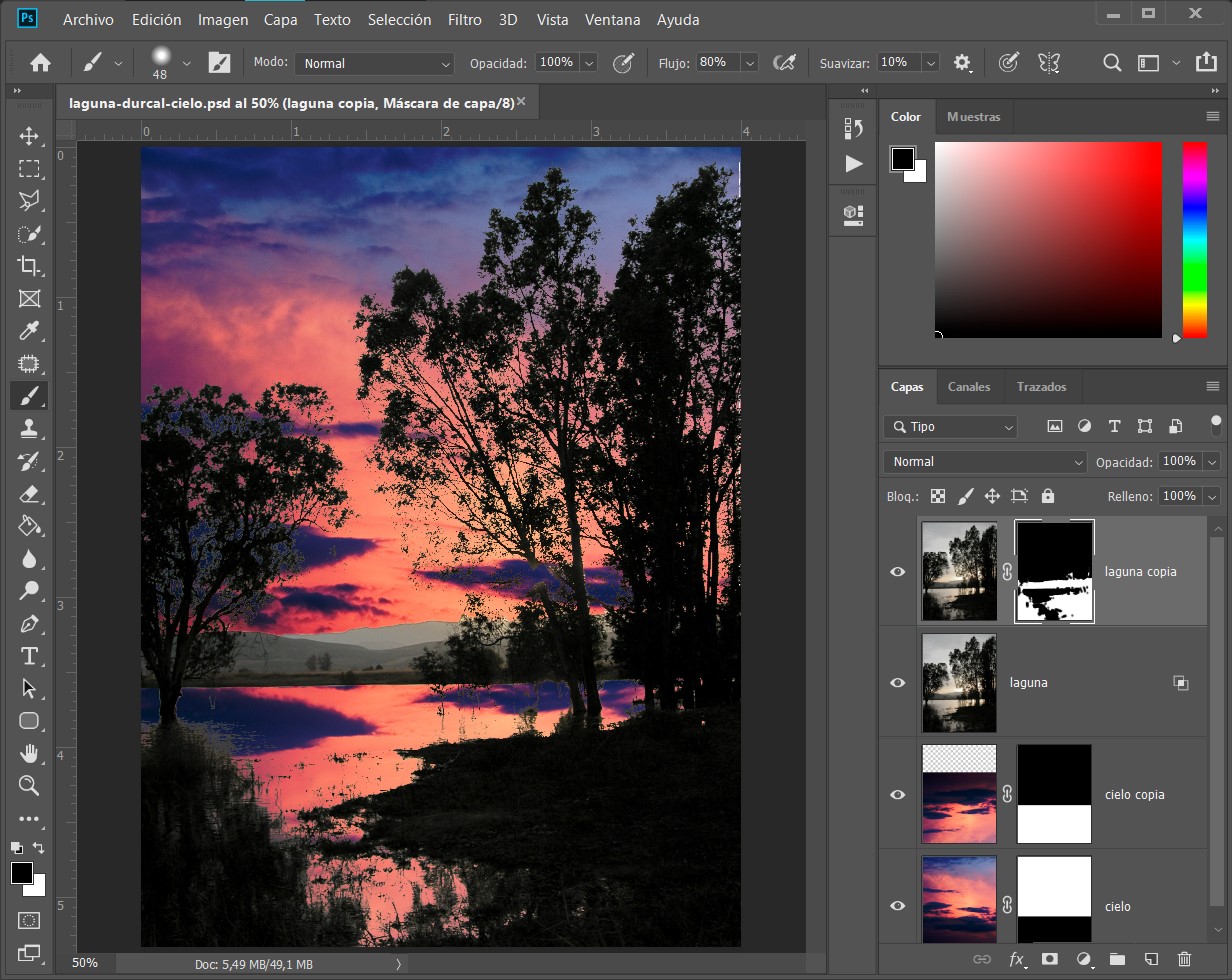Select the Rounded Rectangle shape tool
Screen dimensions: 1232x980
[29, 721]
